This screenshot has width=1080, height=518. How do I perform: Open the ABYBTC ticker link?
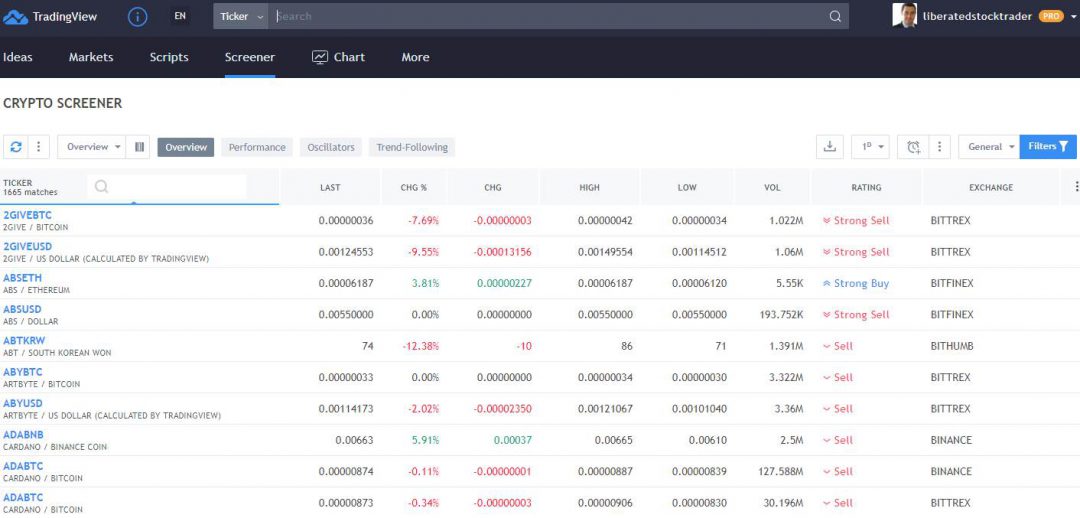[x=23, y=372]
